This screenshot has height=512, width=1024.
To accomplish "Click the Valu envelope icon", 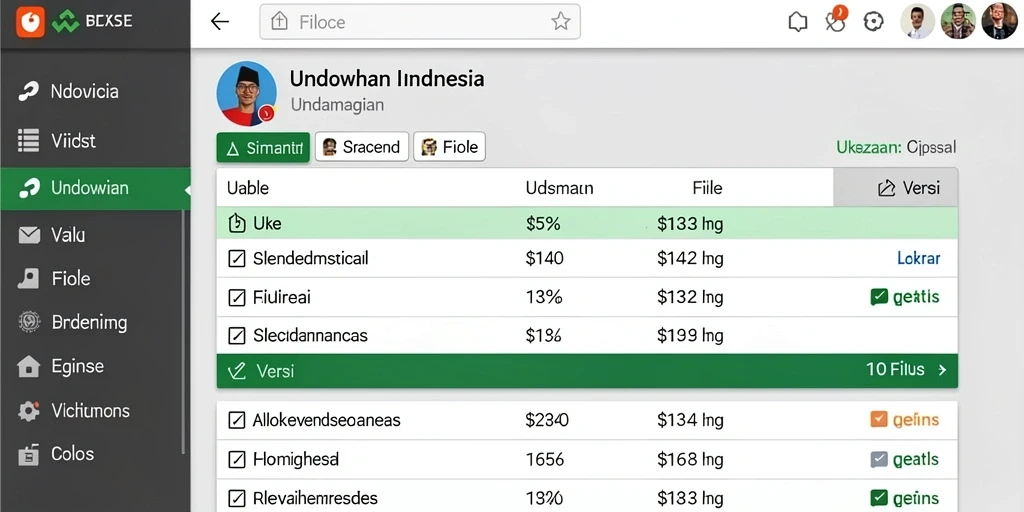I will (29, 235).
